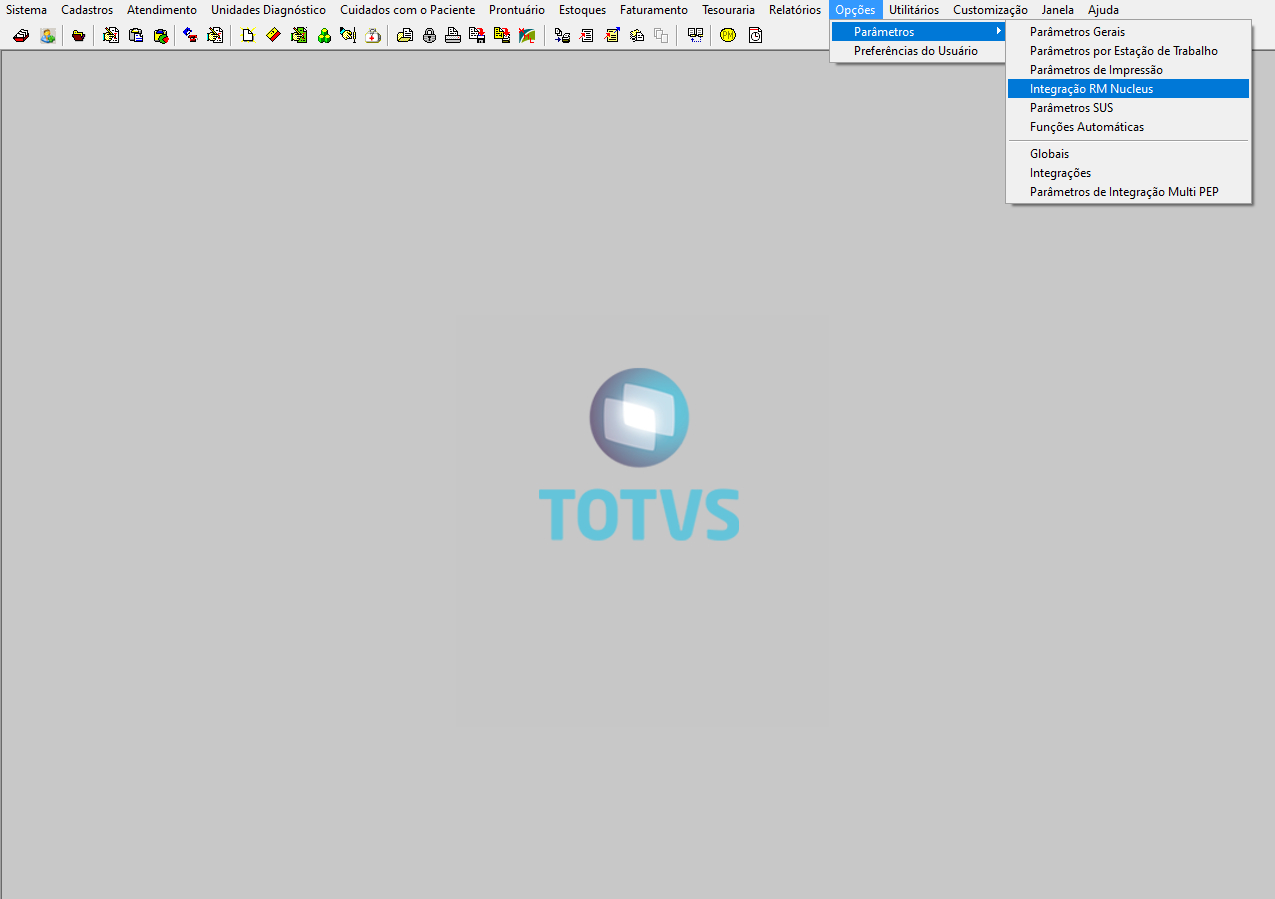Choose Parâmetros de Integração Multi PEP
The height and width of the screenshot is (899, 1275).
tap(1128, 192)
